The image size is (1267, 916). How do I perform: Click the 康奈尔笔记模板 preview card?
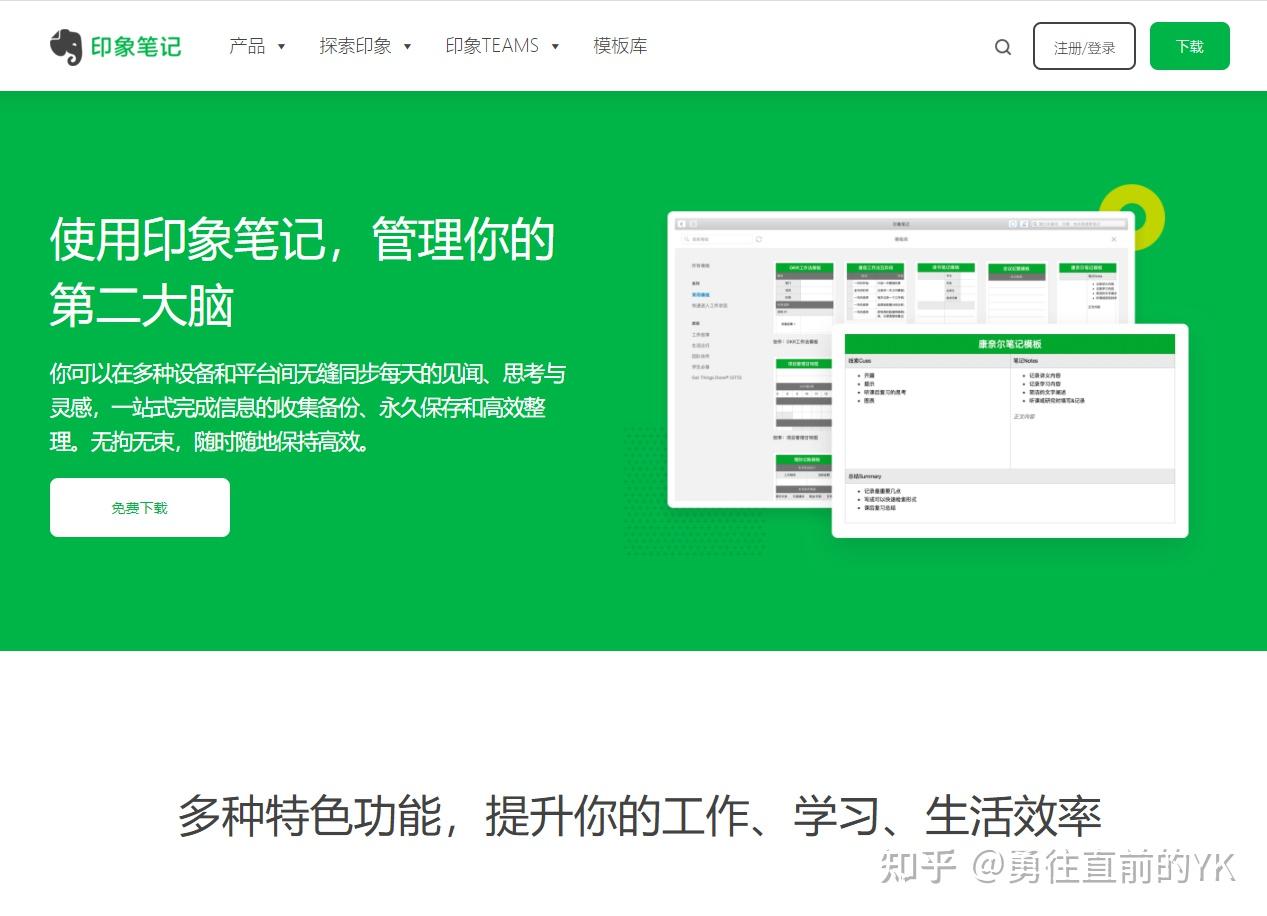click(x=1010, y=431)
